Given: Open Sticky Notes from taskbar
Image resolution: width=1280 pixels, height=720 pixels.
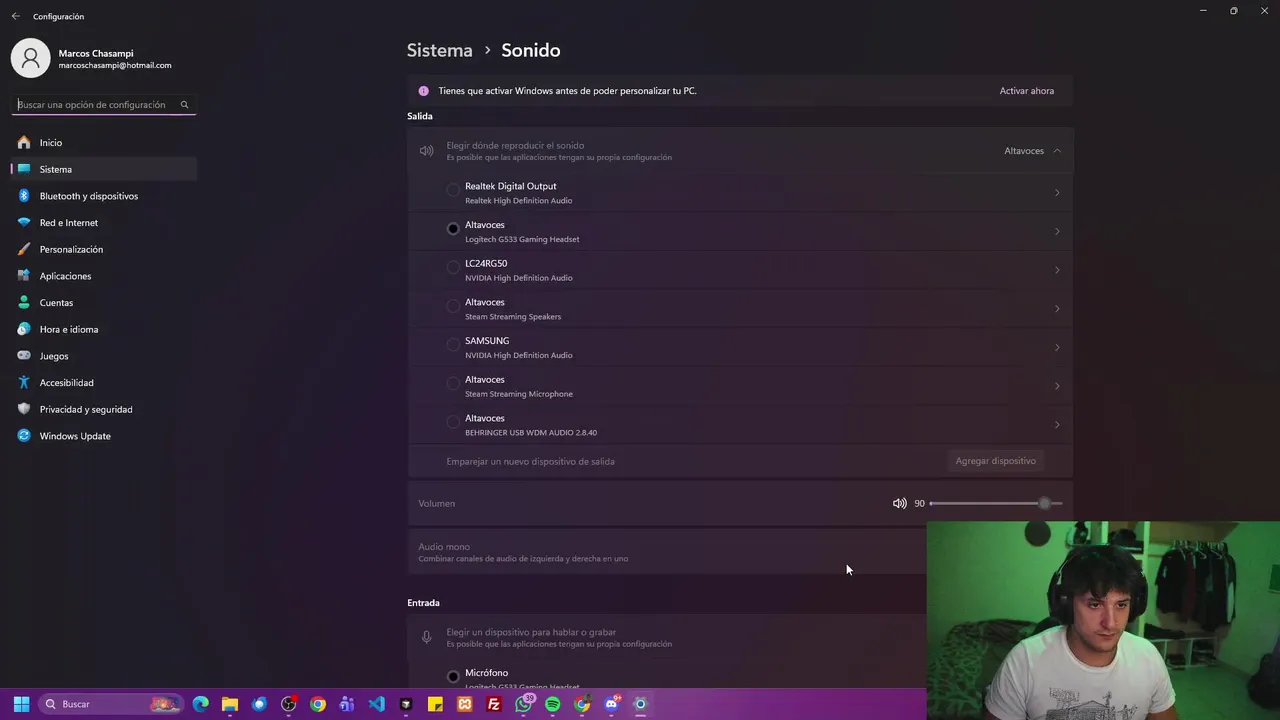Looking at the screenshot, I should click(x=435, y=704).
